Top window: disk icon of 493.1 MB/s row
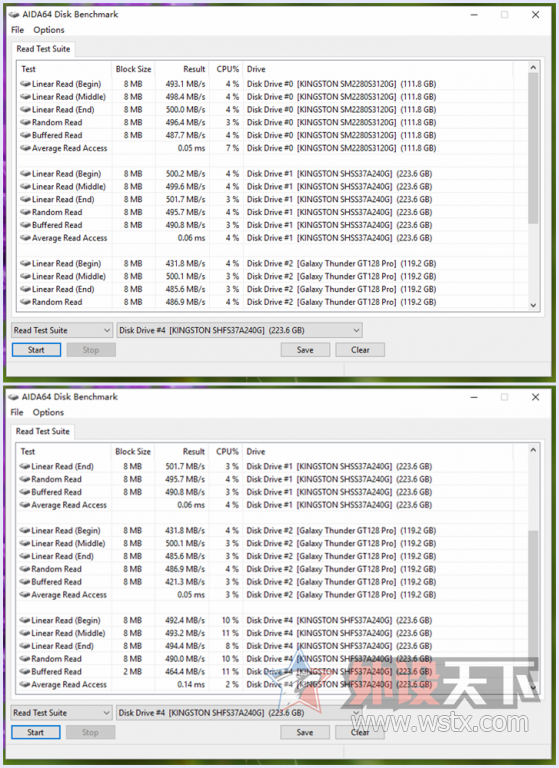This screenshot has height=768, width=559. pyautogui.click(x=25, y=84)
